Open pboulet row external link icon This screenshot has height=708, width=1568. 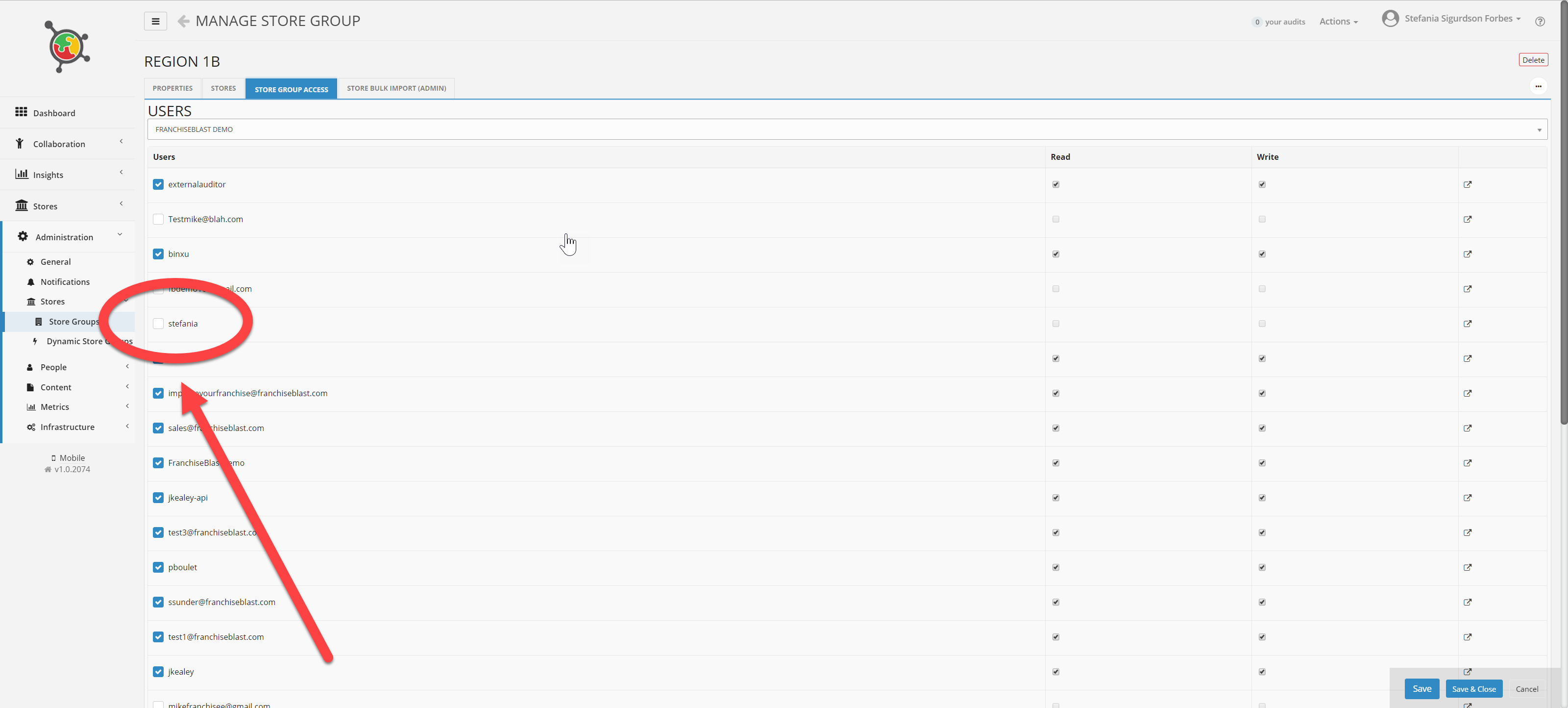click(x=1467, y=567)
